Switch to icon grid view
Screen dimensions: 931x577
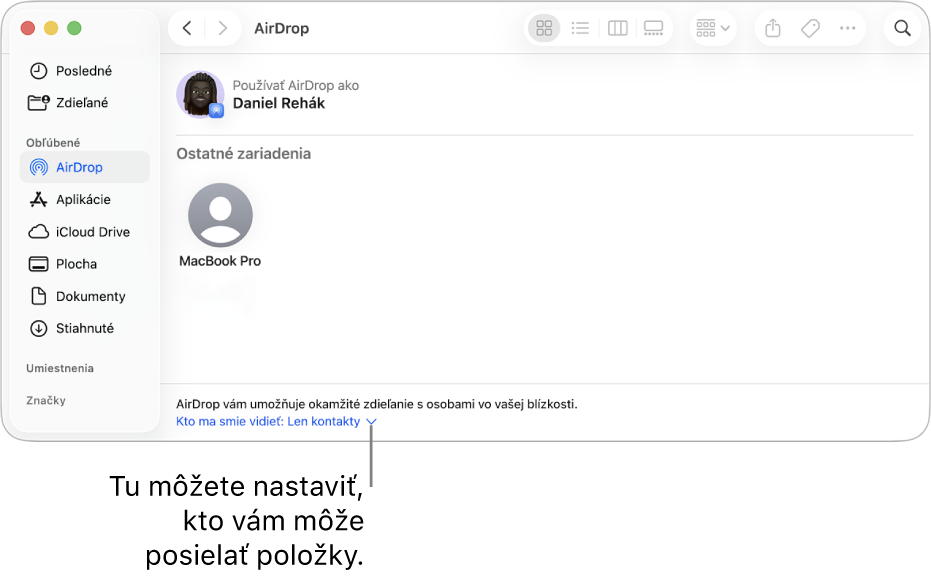[x=544, y=28]
